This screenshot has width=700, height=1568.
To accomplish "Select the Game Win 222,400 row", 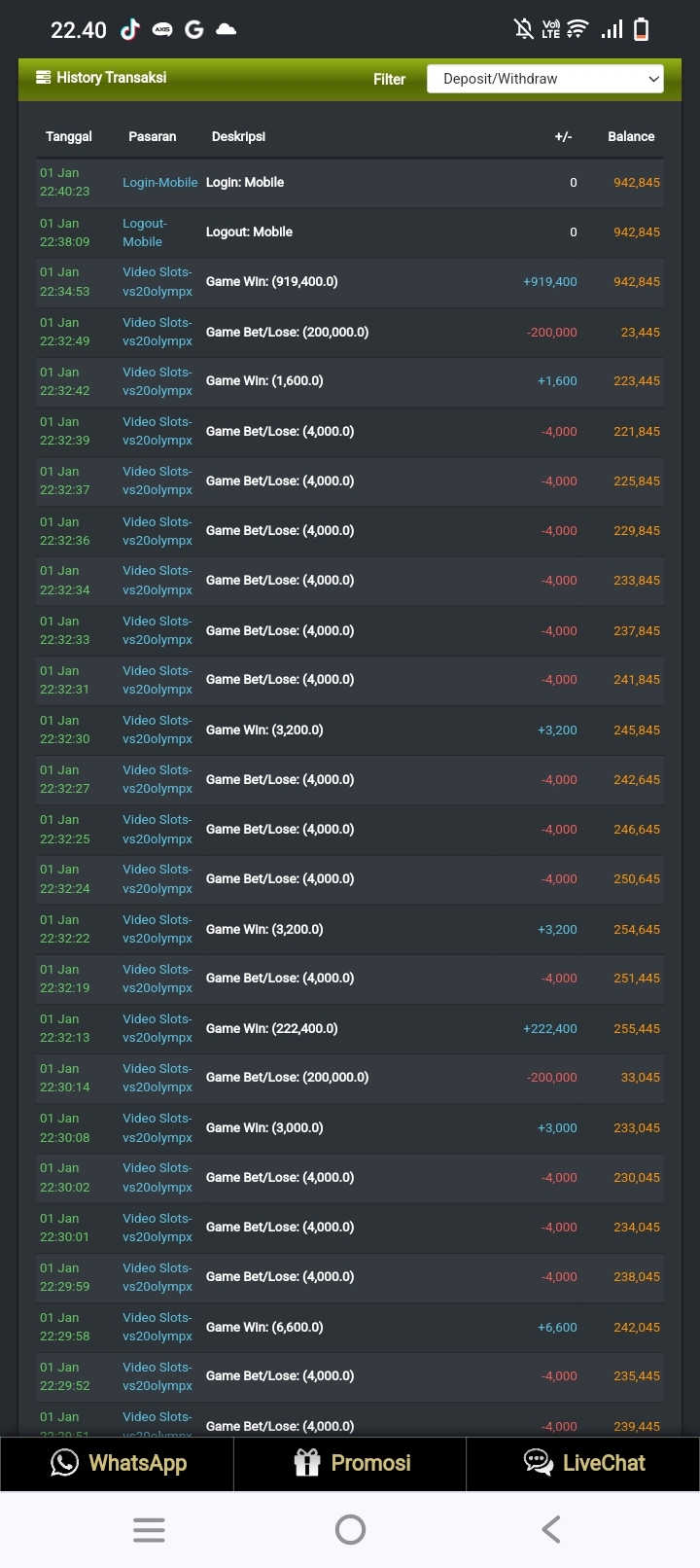I will [x=350, y=1028].
